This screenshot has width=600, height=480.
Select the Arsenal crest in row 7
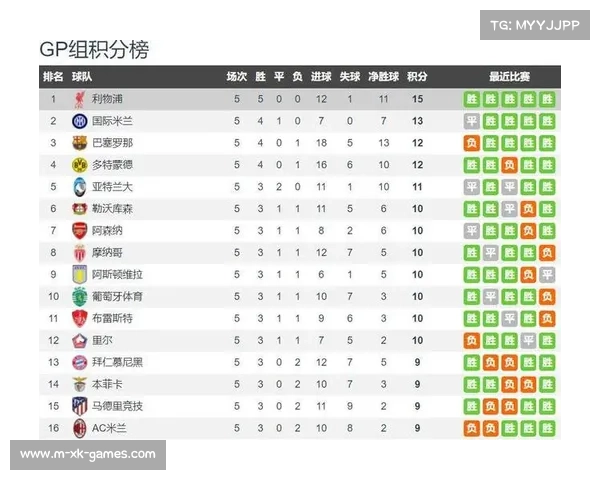tap(80, 231)
